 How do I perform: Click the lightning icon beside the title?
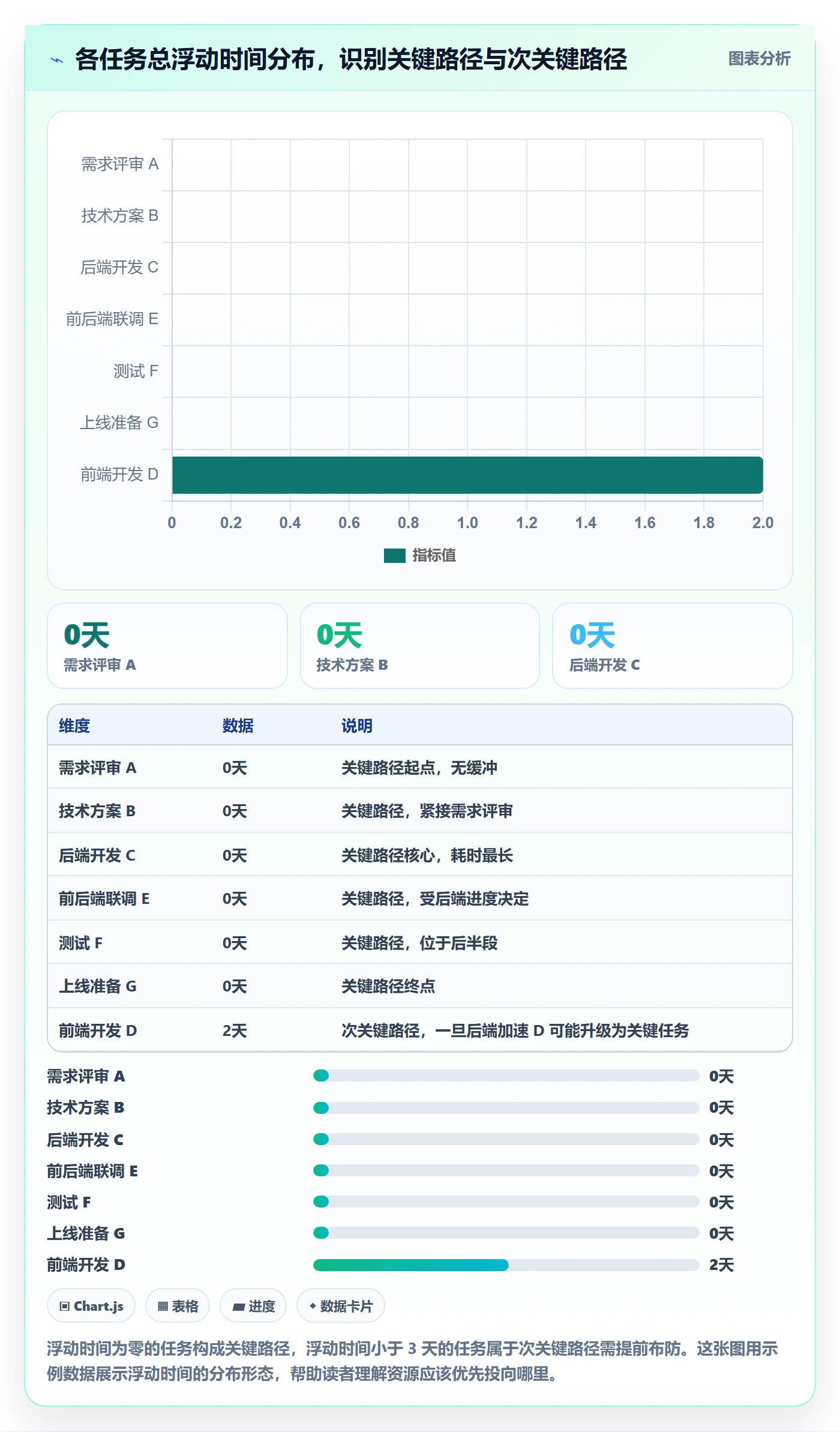pos(57,60)
